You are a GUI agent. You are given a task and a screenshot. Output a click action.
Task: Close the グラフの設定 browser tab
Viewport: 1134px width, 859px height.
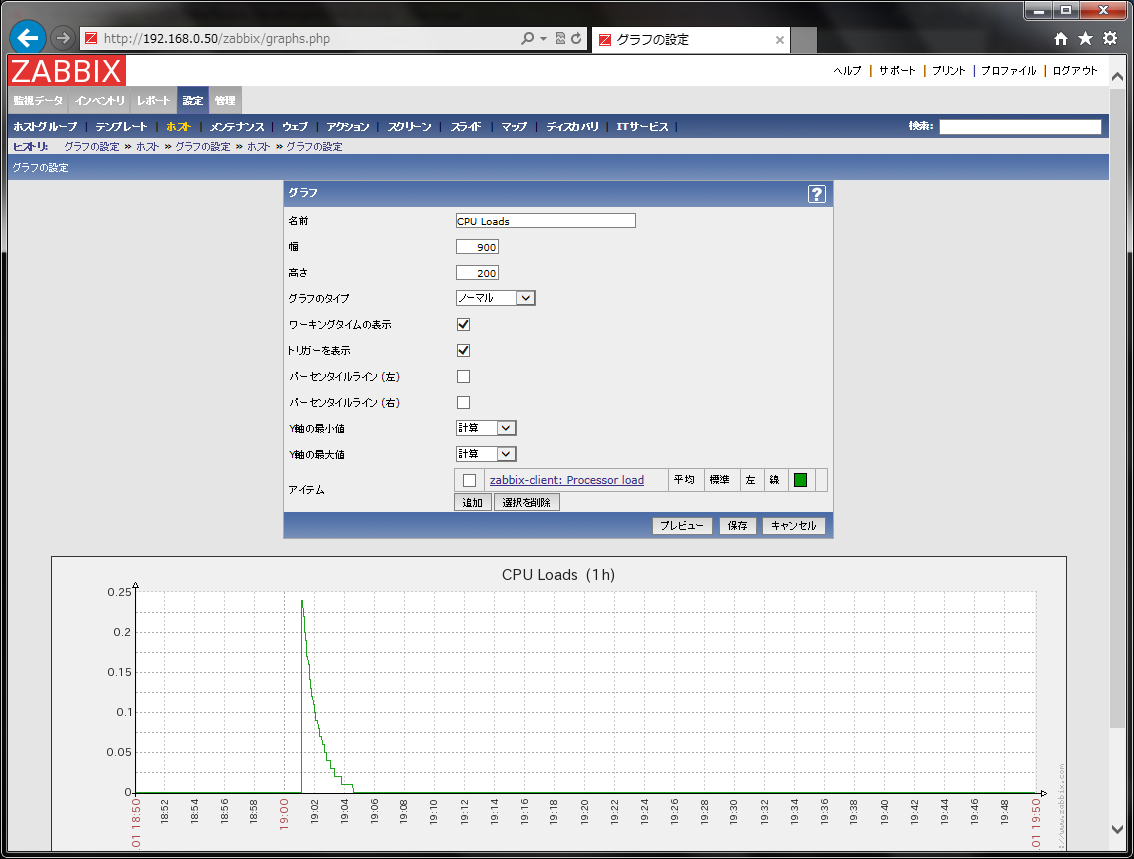[x=780, y=40]
